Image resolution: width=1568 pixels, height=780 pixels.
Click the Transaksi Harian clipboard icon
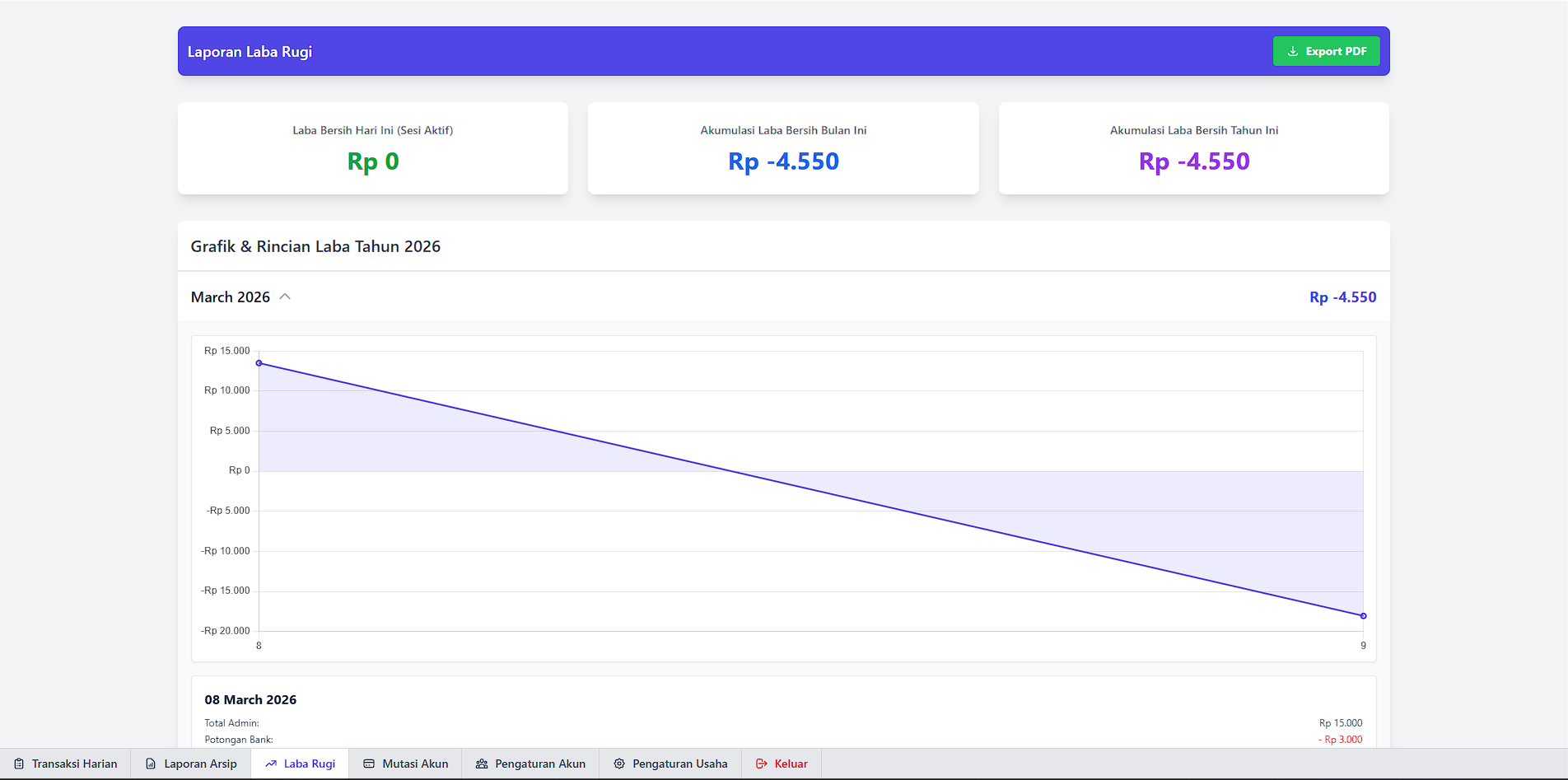point(19,764)
